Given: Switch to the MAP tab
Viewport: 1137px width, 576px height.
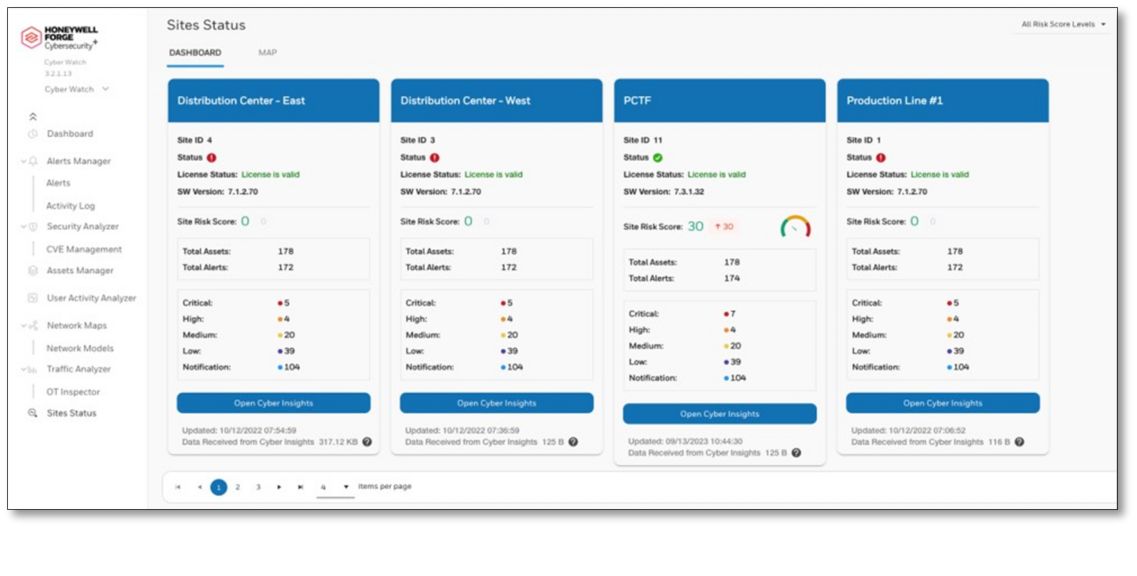Looking at the screenshot, I should (x=267, y=53).
